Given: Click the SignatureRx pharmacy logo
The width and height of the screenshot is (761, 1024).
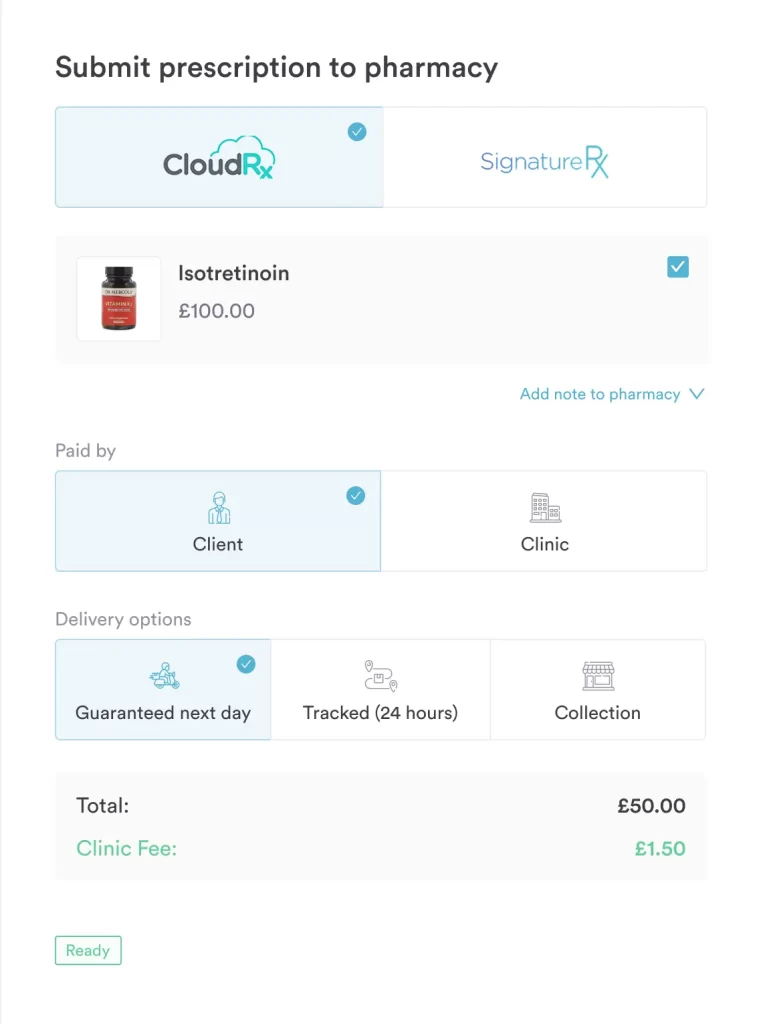Looking at the screenshot, I should pyautogui.click(x=544, y=160).
